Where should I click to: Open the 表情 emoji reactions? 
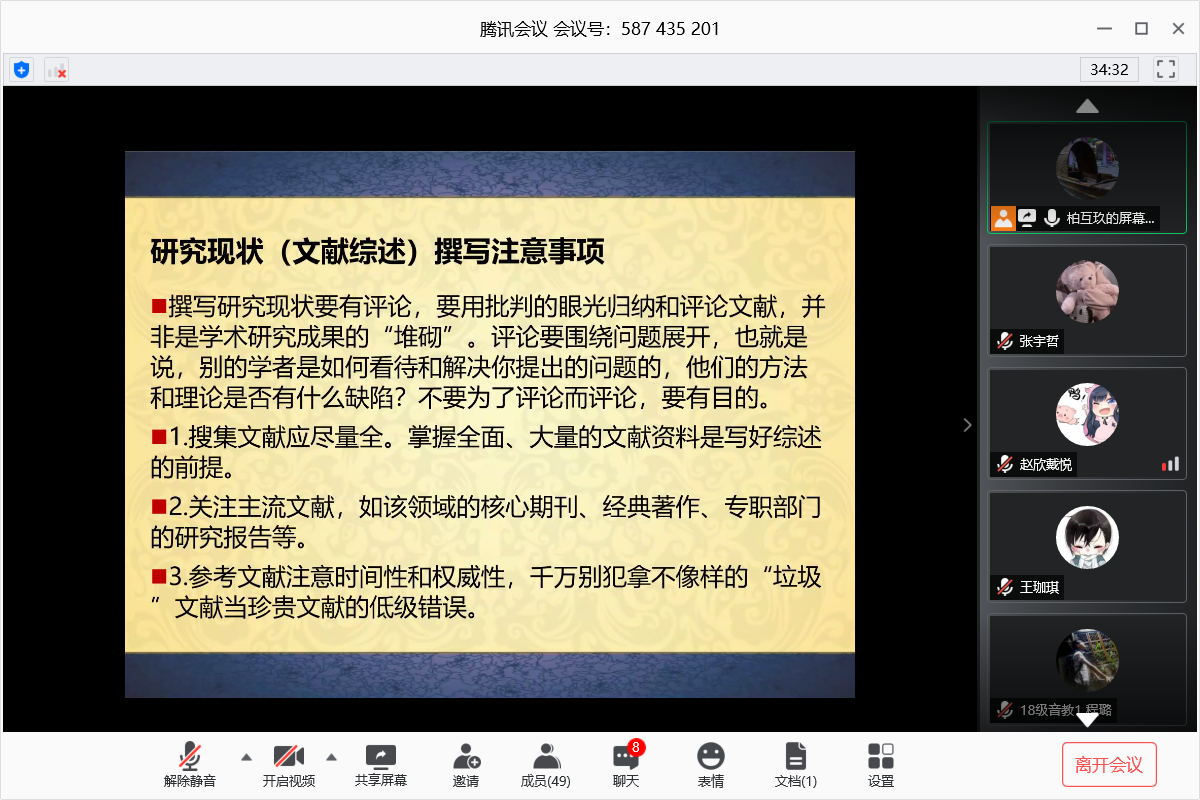coord(710,765)
